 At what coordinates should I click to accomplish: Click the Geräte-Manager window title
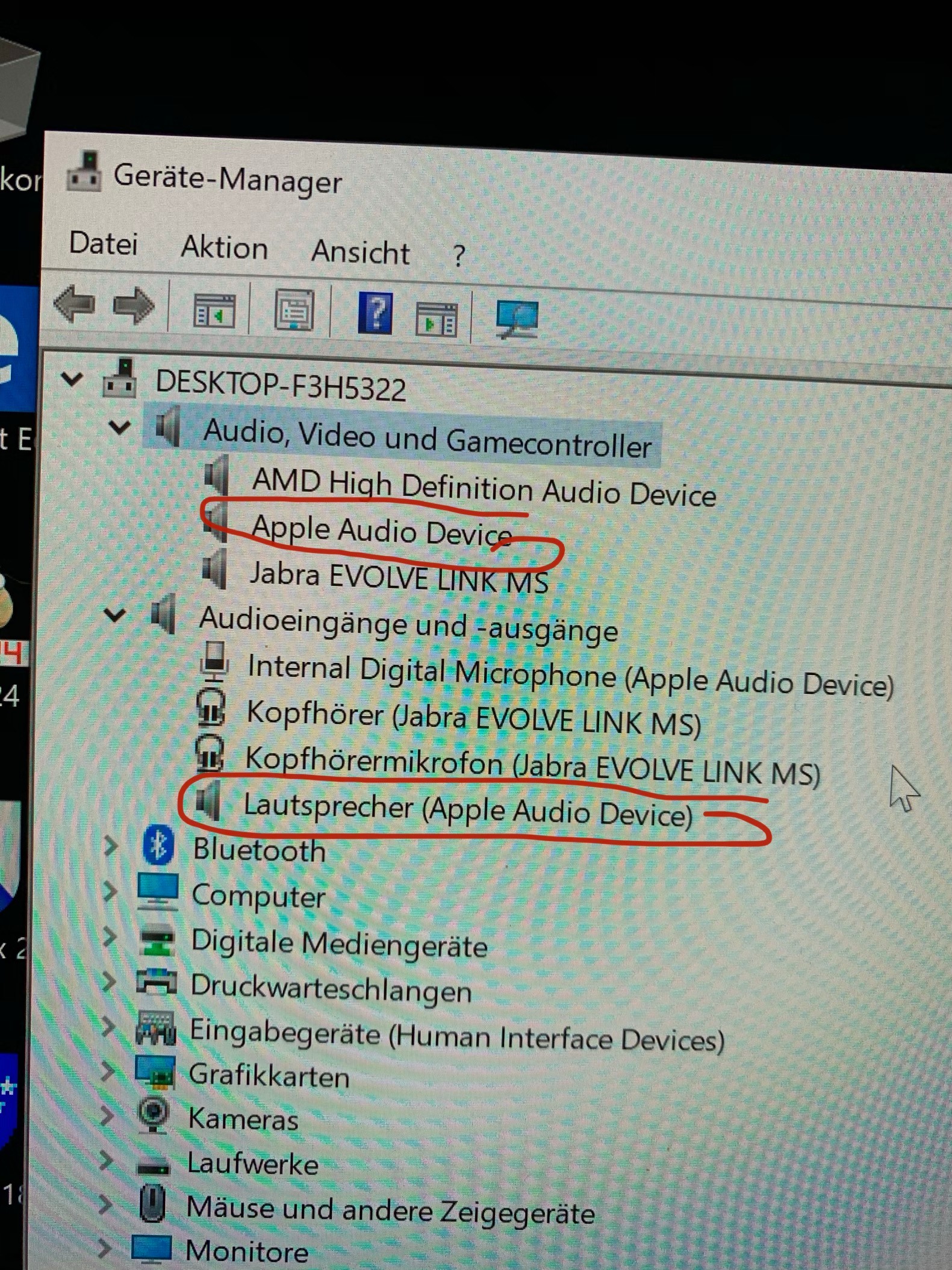click(x=228, y=179)
